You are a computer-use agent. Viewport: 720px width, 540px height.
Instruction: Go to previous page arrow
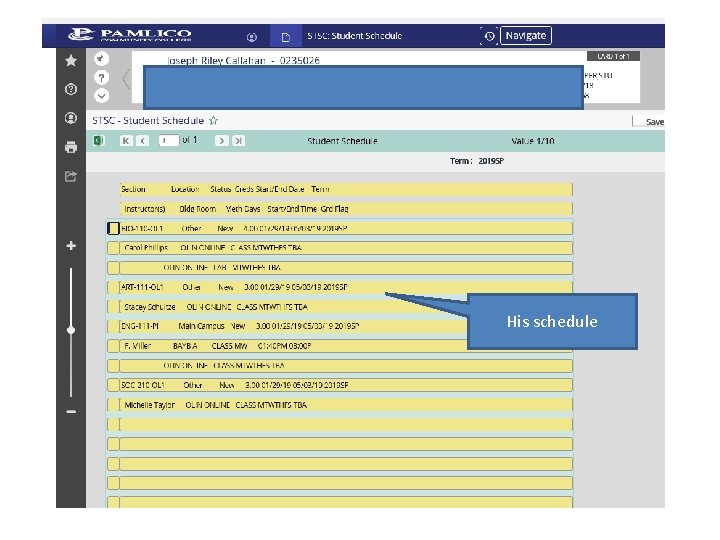(143, 141)
